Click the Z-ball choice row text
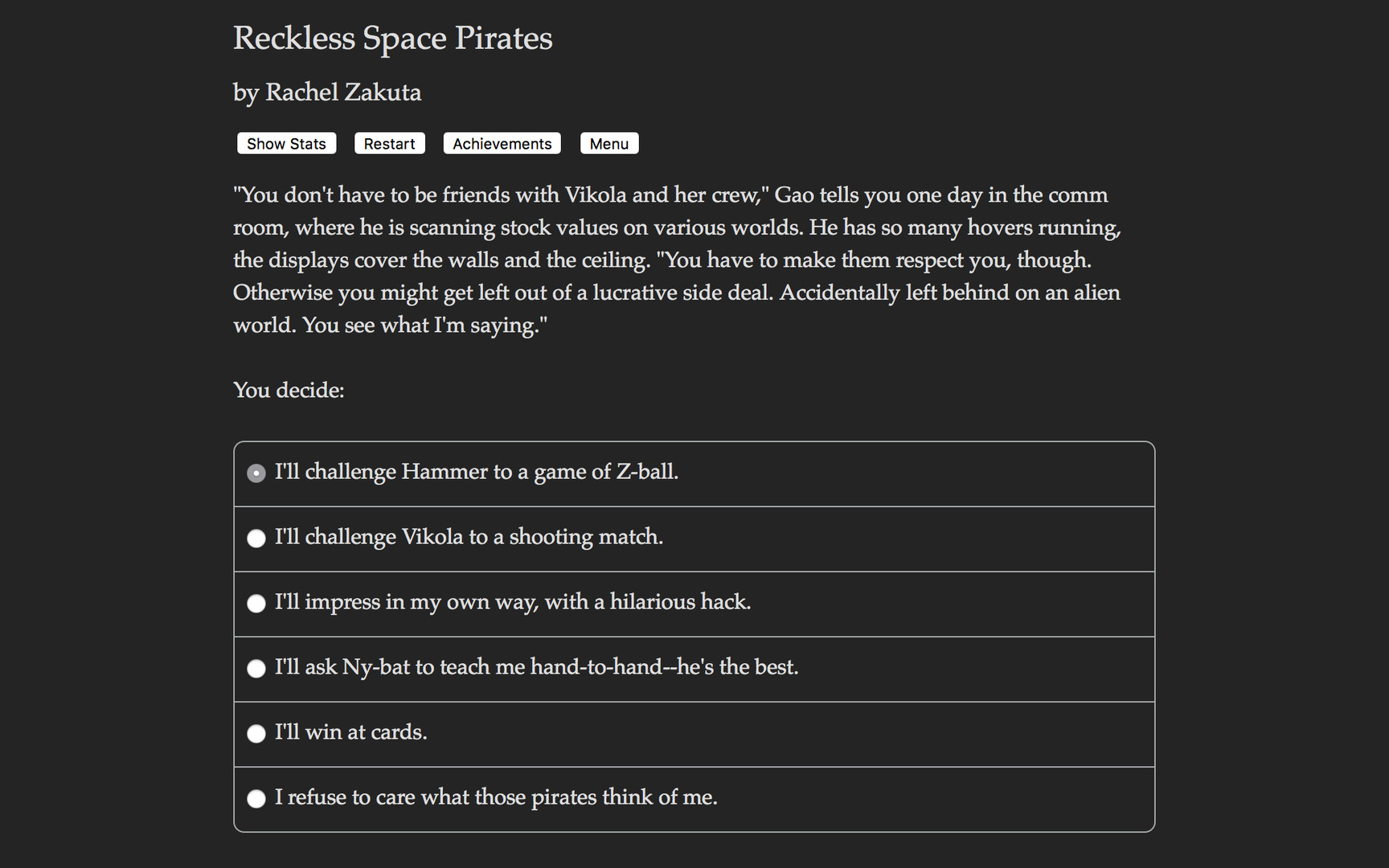 [x=477, y=473]
